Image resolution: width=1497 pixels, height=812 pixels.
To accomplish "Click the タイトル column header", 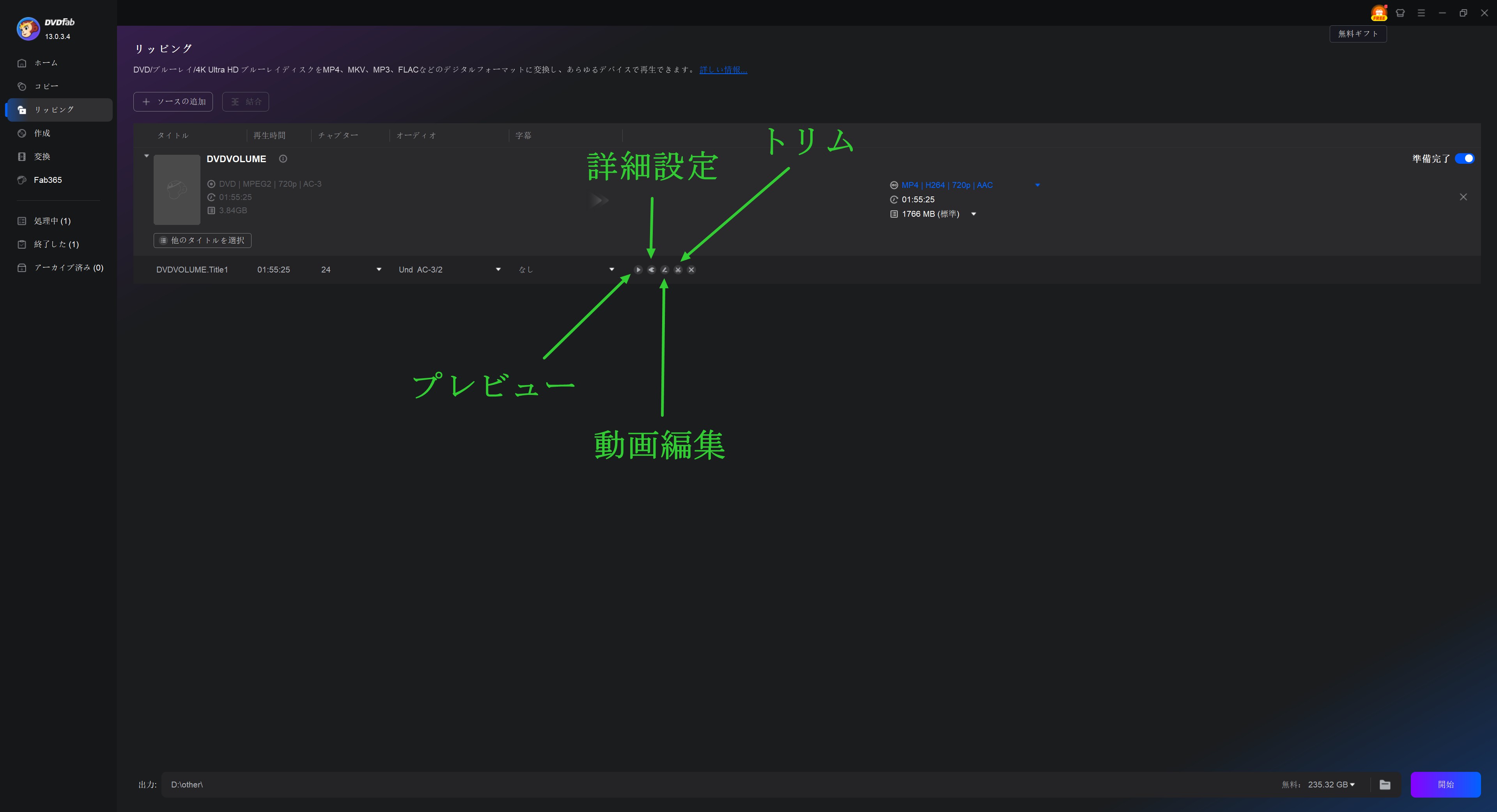I will [173, 135].
